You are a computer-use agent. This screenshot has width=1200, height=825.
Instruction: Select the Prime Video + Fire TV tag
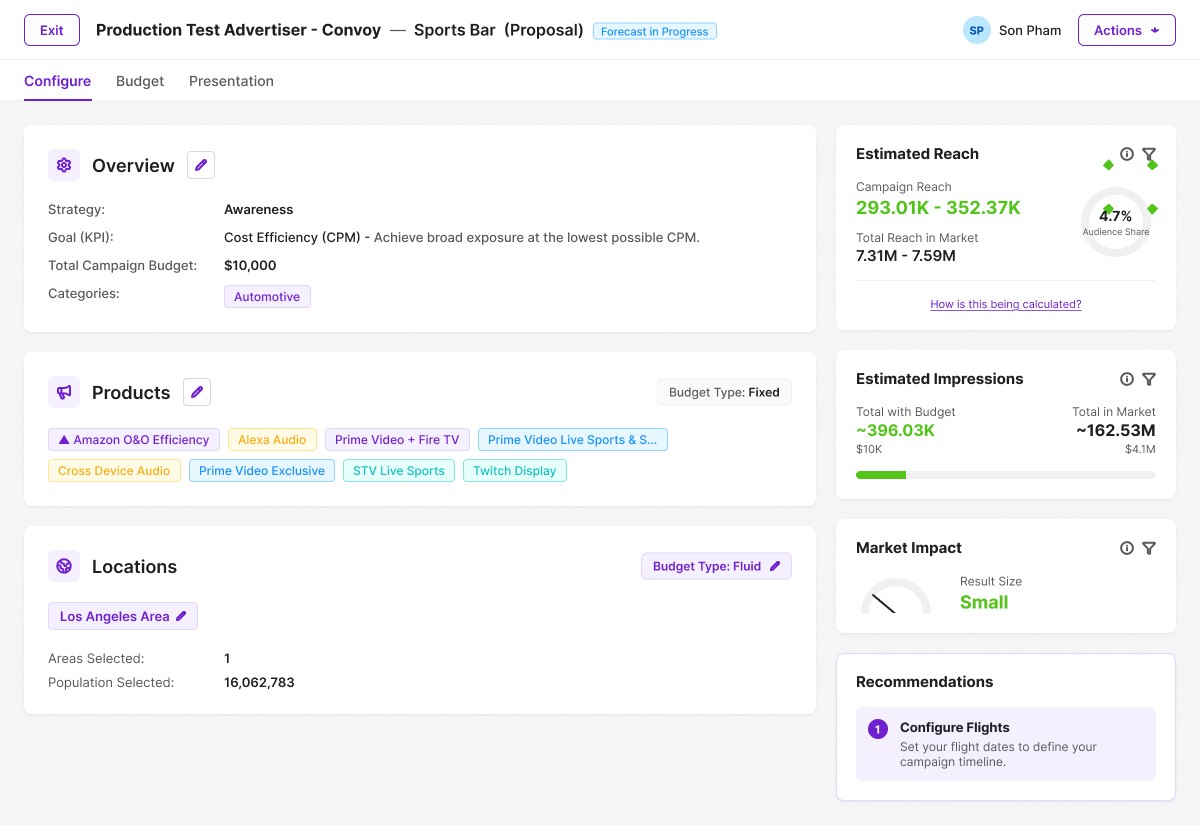pyautogui.click(x=397, y=440)
